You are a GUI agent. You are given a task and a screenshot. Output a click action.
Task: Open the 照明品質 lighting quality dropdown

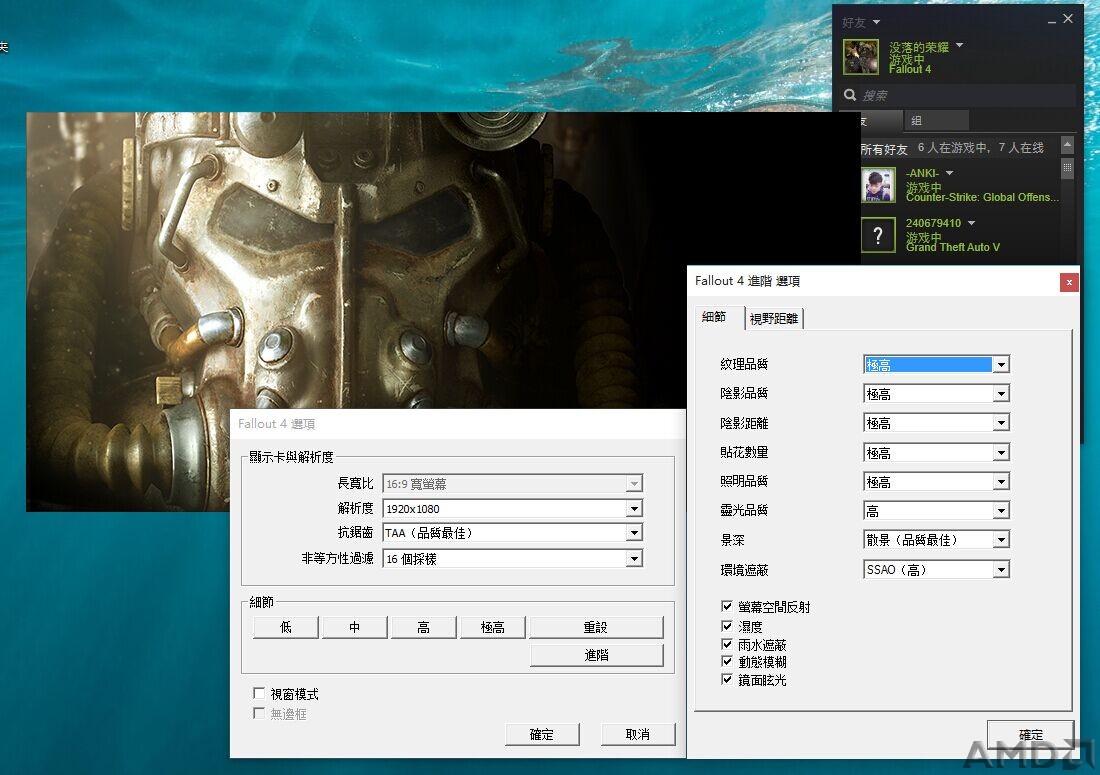click(x=936, y=482)
